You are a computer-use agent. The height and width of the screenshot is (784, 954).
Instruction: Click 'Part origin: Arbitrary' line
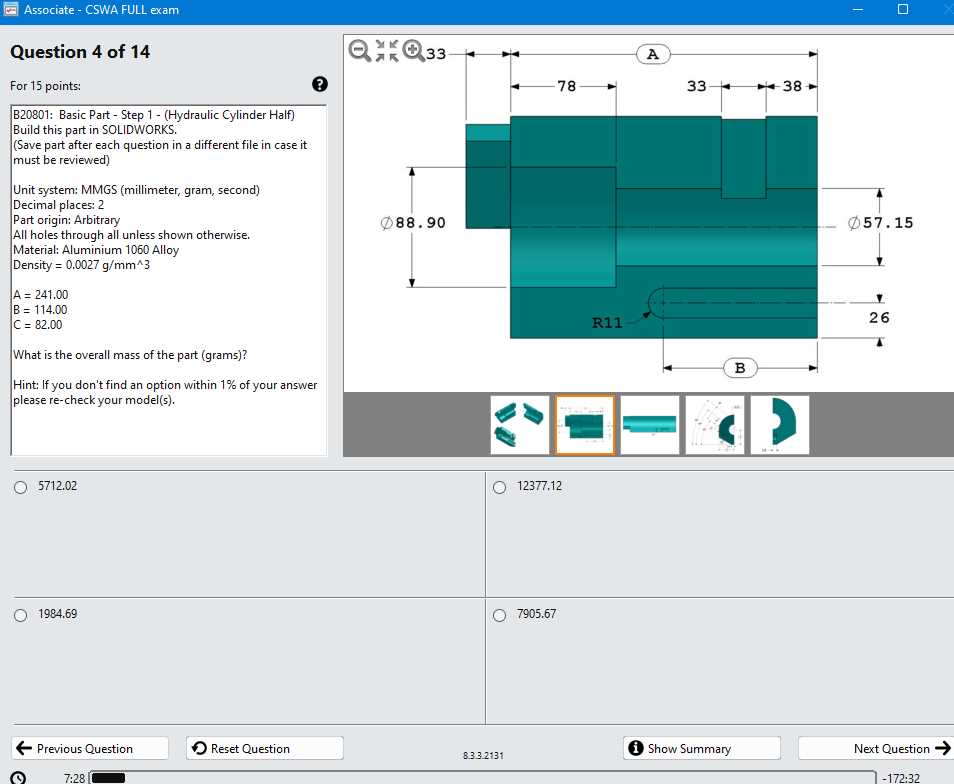pyautogui.click(x=66, y=220)
